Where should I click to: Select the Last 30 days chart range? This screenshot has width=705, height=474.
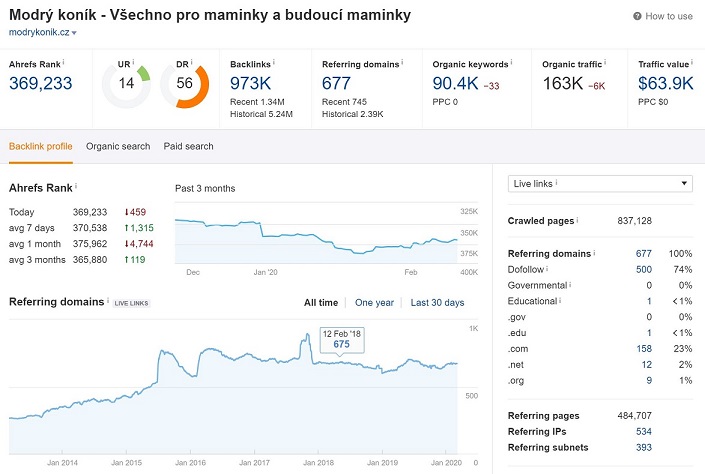tap(437, 303)
